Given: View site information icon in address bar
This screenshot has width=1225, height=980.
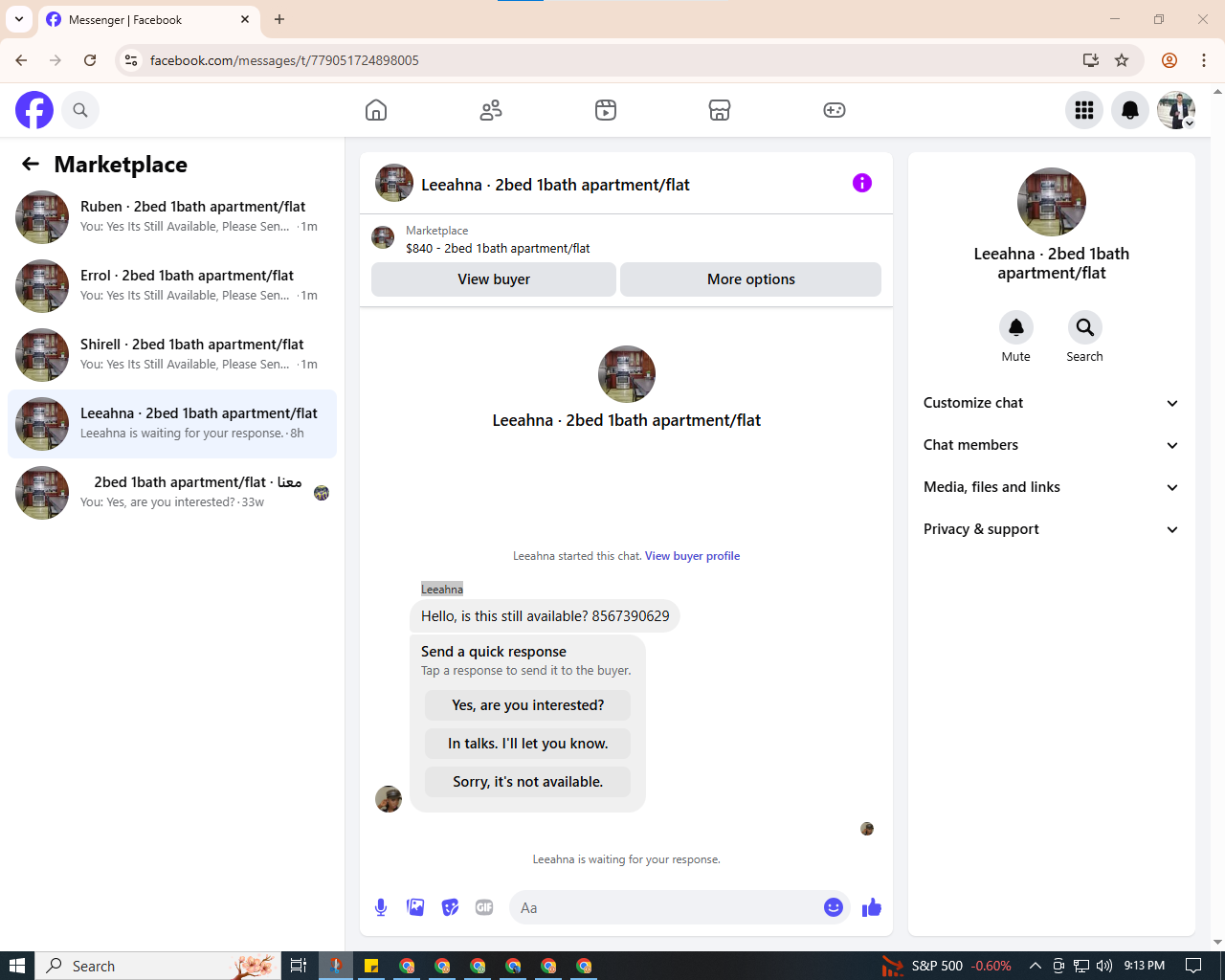Looking at the screenshot, I should [131, 60].
